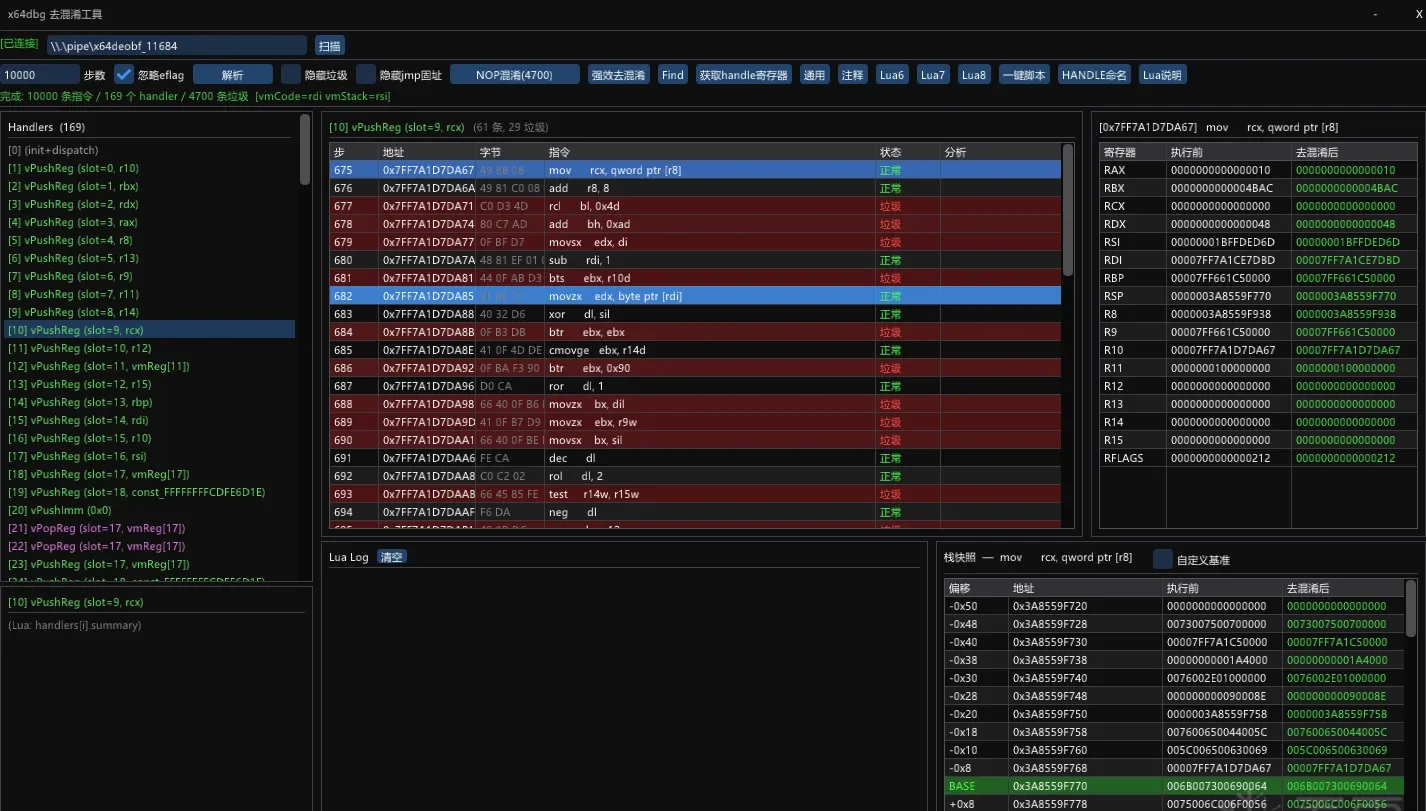Select handler [0] (init+dispatch)
Image resolution: width=1426 pixels, height=811 pixels.
150,150
